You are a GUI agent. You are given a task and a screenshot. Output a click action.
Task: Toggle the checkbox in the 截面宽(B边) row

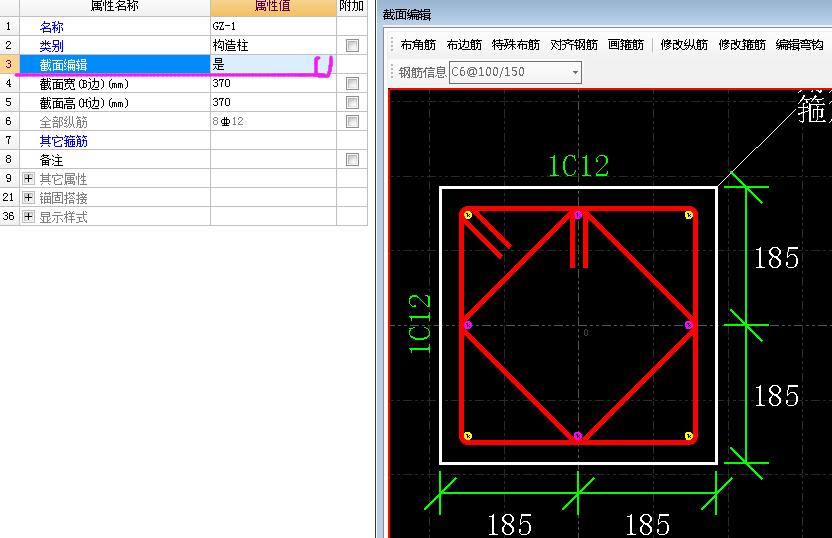(352, 84)
